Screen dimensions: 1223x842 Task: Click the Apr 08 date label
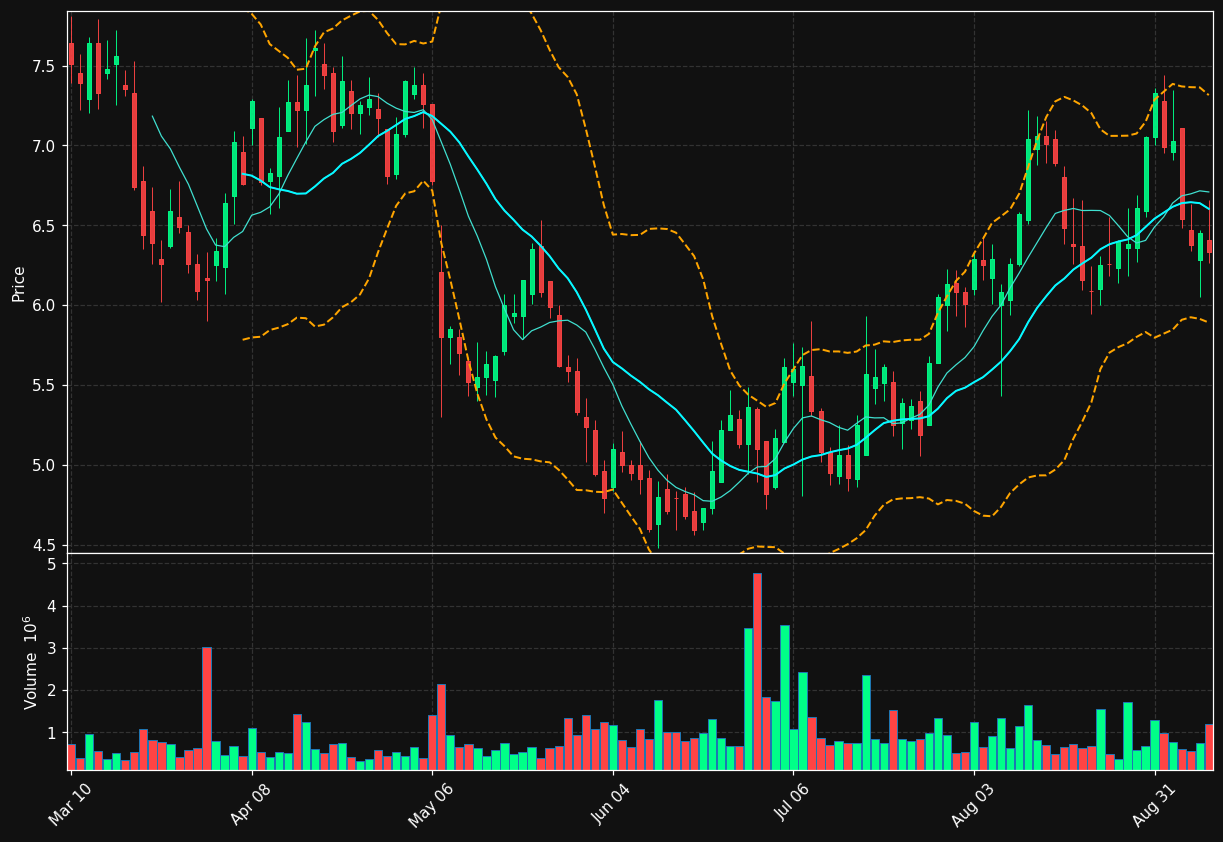click(x=251, y=805)
